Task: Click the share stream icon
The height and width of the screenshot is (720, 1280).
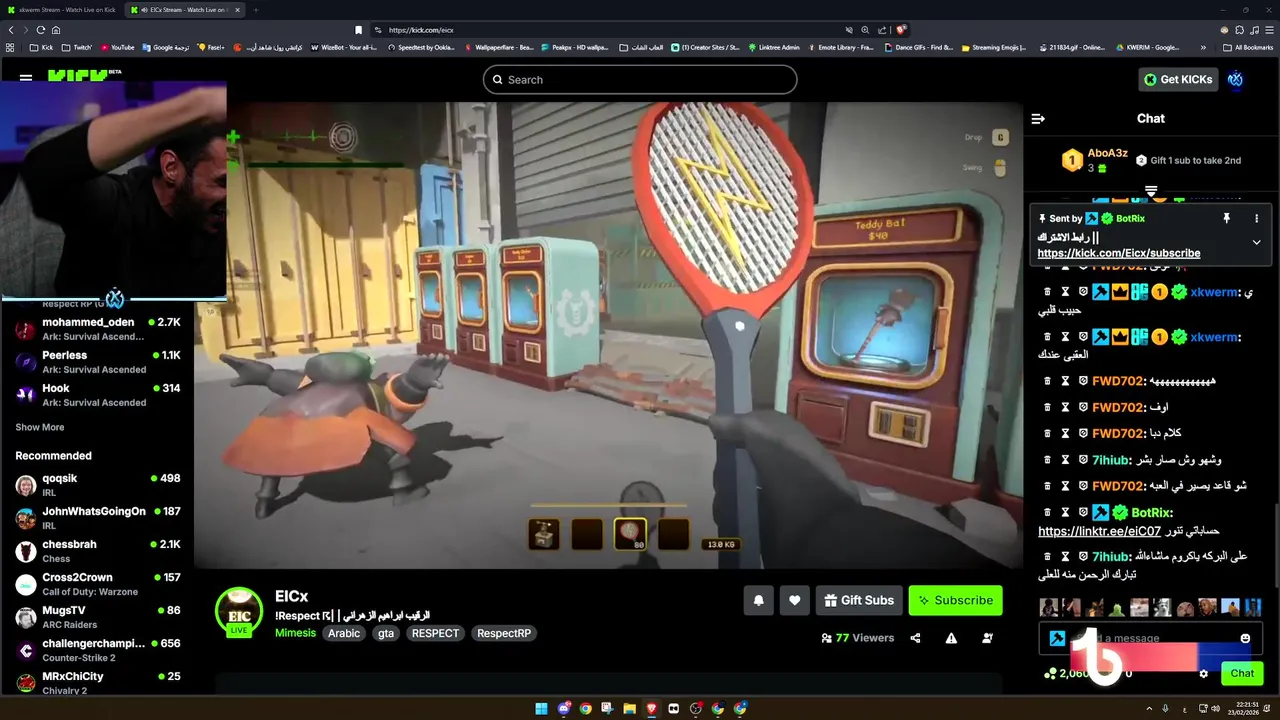Action: [915, 638]
